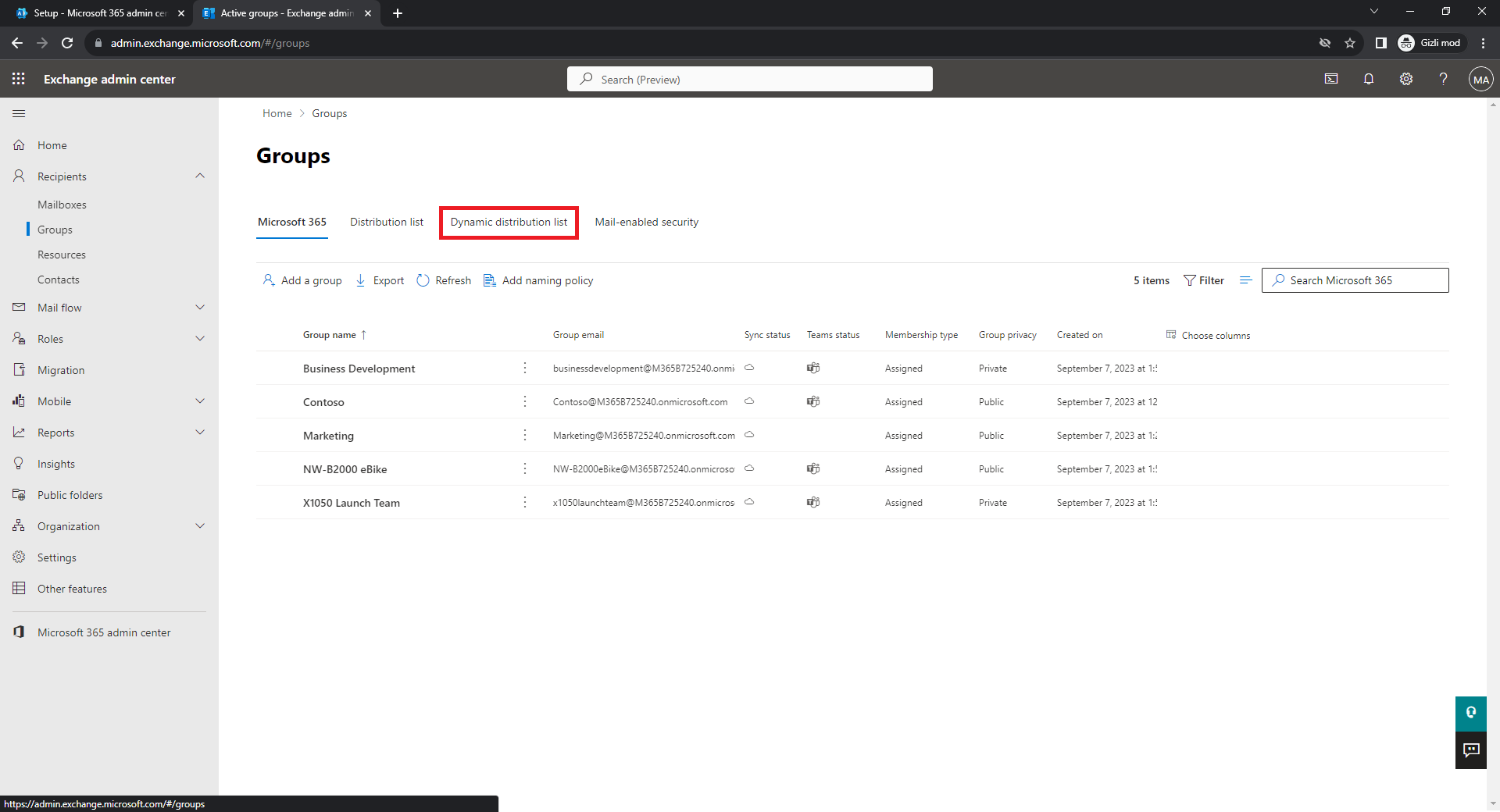Open the feedback chat icon
This screenshot has width=1500, height=812.
[1471, 750]
